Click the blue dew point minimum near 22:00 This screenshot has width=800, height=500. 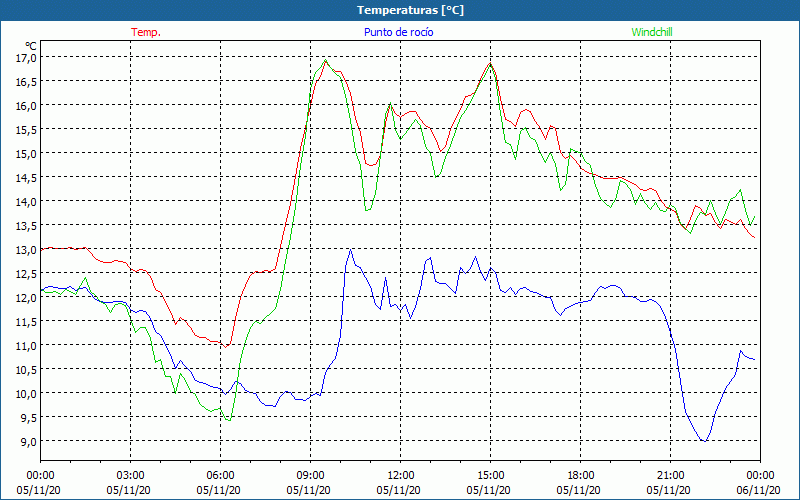point(705,440)
